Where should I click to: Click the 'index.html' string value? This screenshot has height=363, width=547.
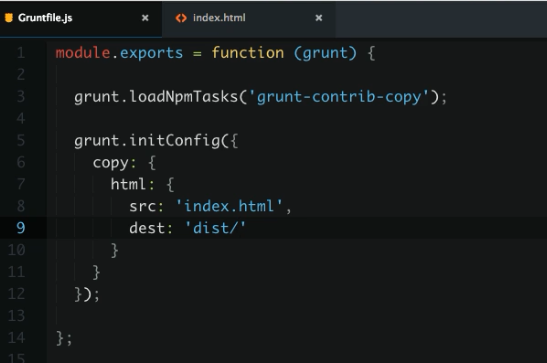pyautogui.click(x=229, y=206)
